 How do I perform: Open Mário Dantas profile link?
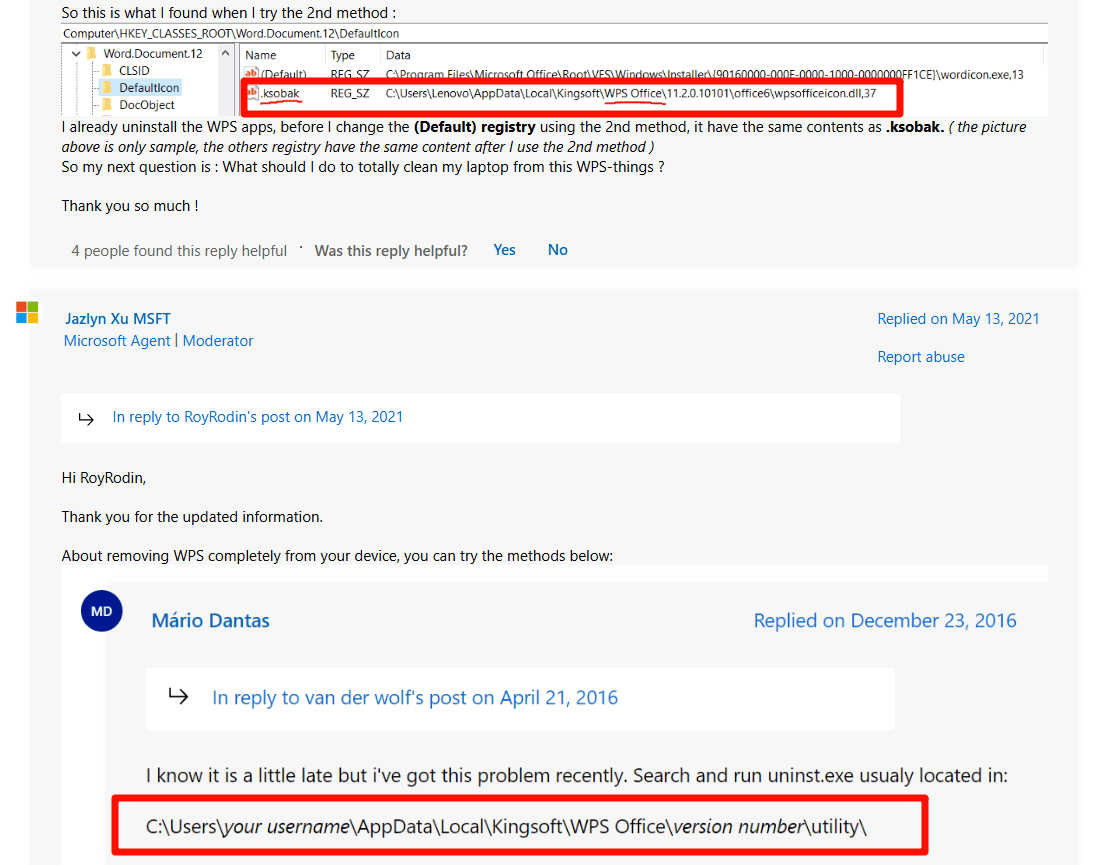[x=211, y=620]
